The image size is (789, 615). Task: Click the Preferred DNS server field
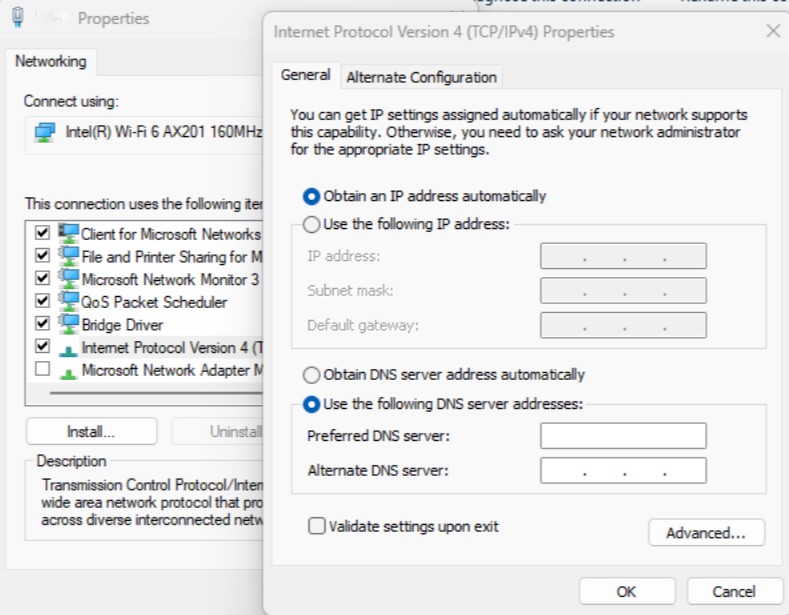pos(623,436)
